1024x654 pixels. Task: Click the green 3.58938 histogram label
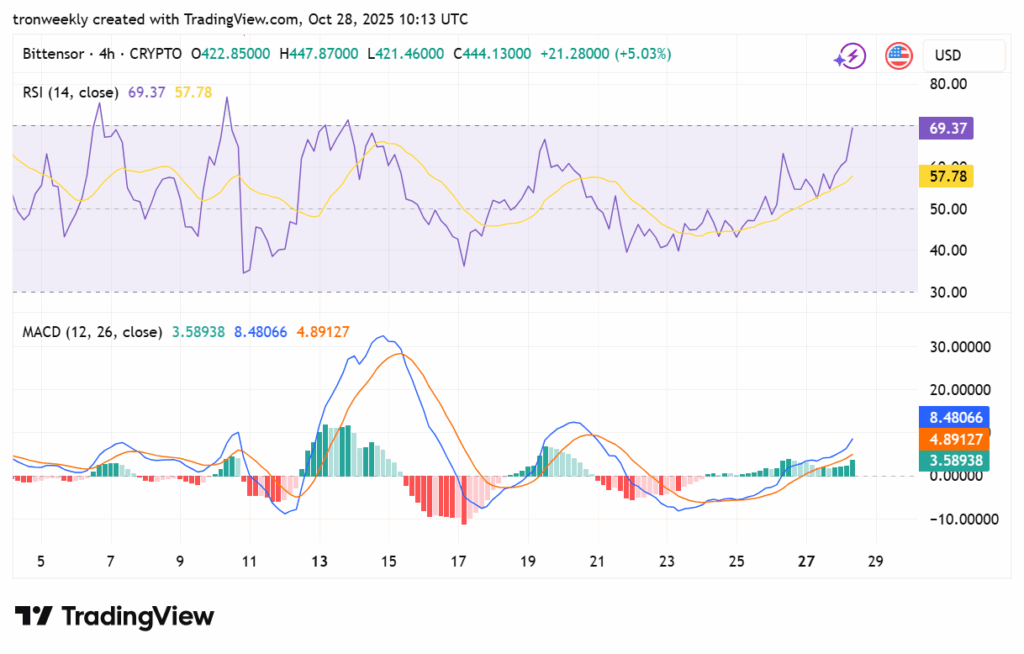951,460
